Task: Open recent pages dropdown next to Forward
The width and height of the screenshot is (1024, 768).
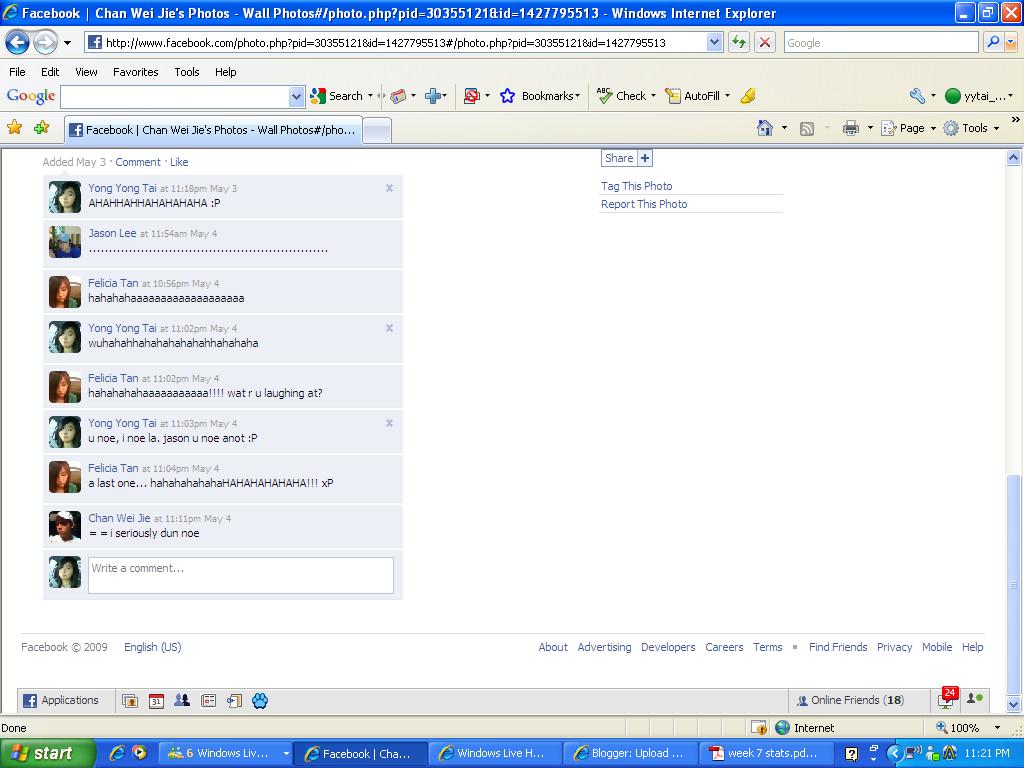Action: pos(67,43)
